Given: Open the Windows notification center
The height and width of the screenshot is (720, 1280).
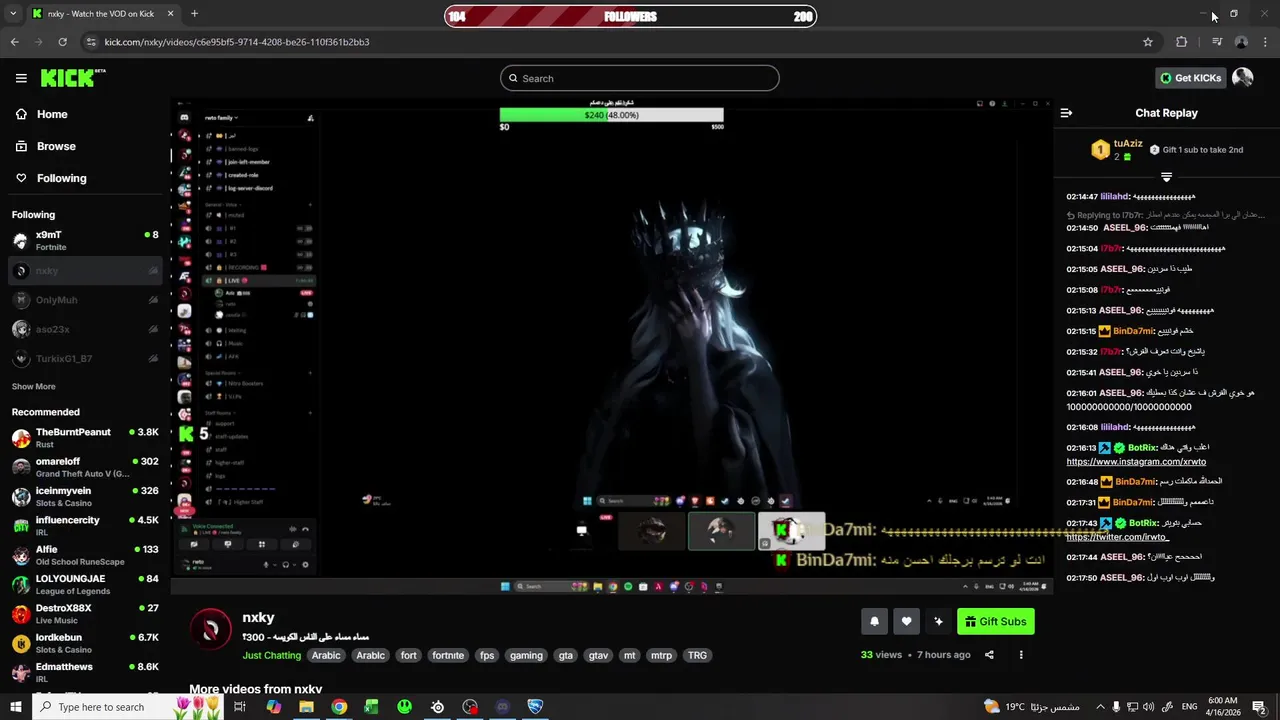Looking at the screenshot, I should click(1259, 707).
